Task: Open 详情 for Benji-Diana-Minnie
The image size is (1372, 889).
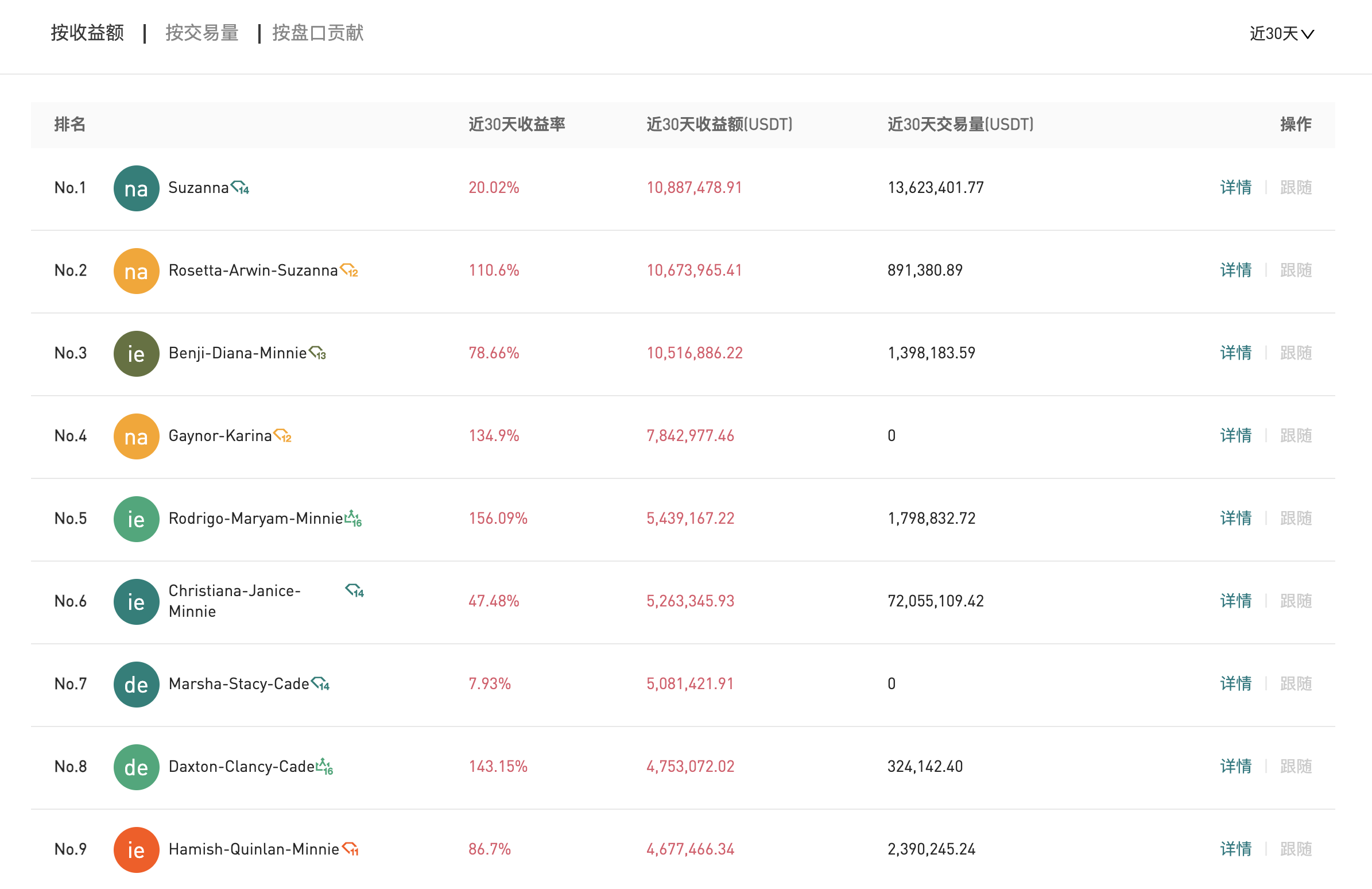Action: click(1235, 353)
